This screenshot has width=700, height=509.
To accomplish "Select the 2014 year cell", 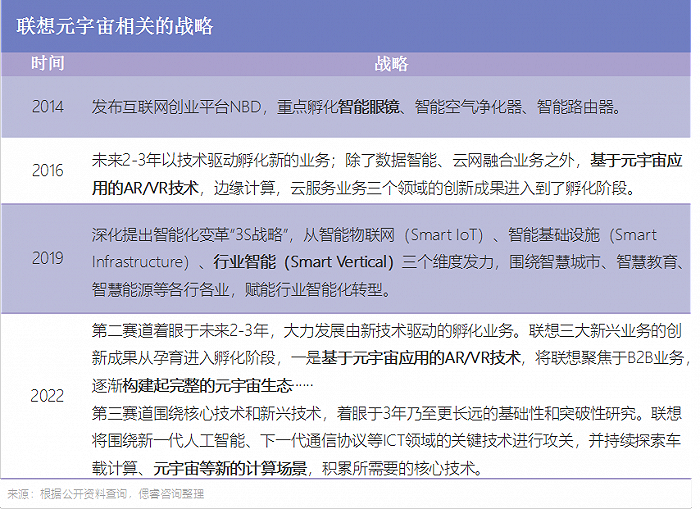I will point(48,107).
